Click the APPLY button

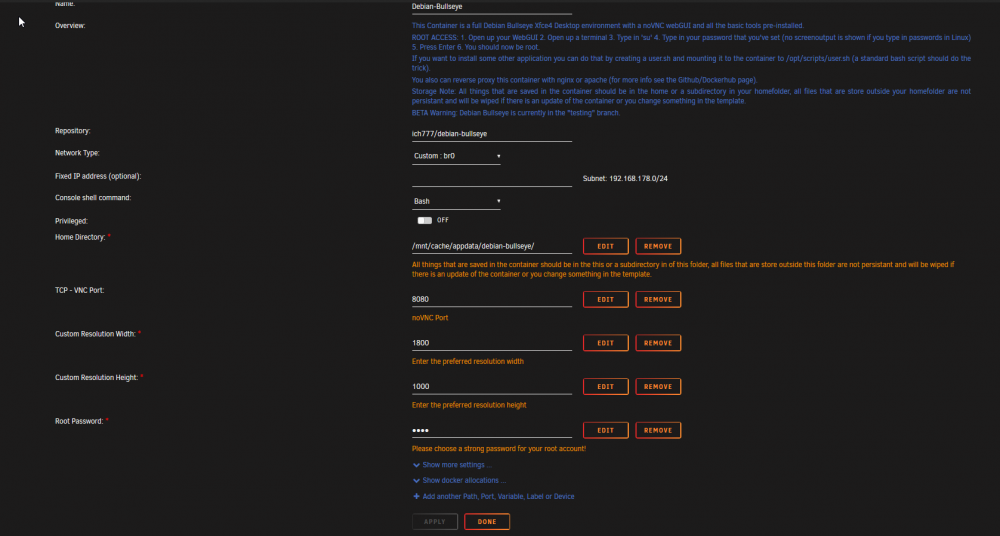click(x=435, y=521)
